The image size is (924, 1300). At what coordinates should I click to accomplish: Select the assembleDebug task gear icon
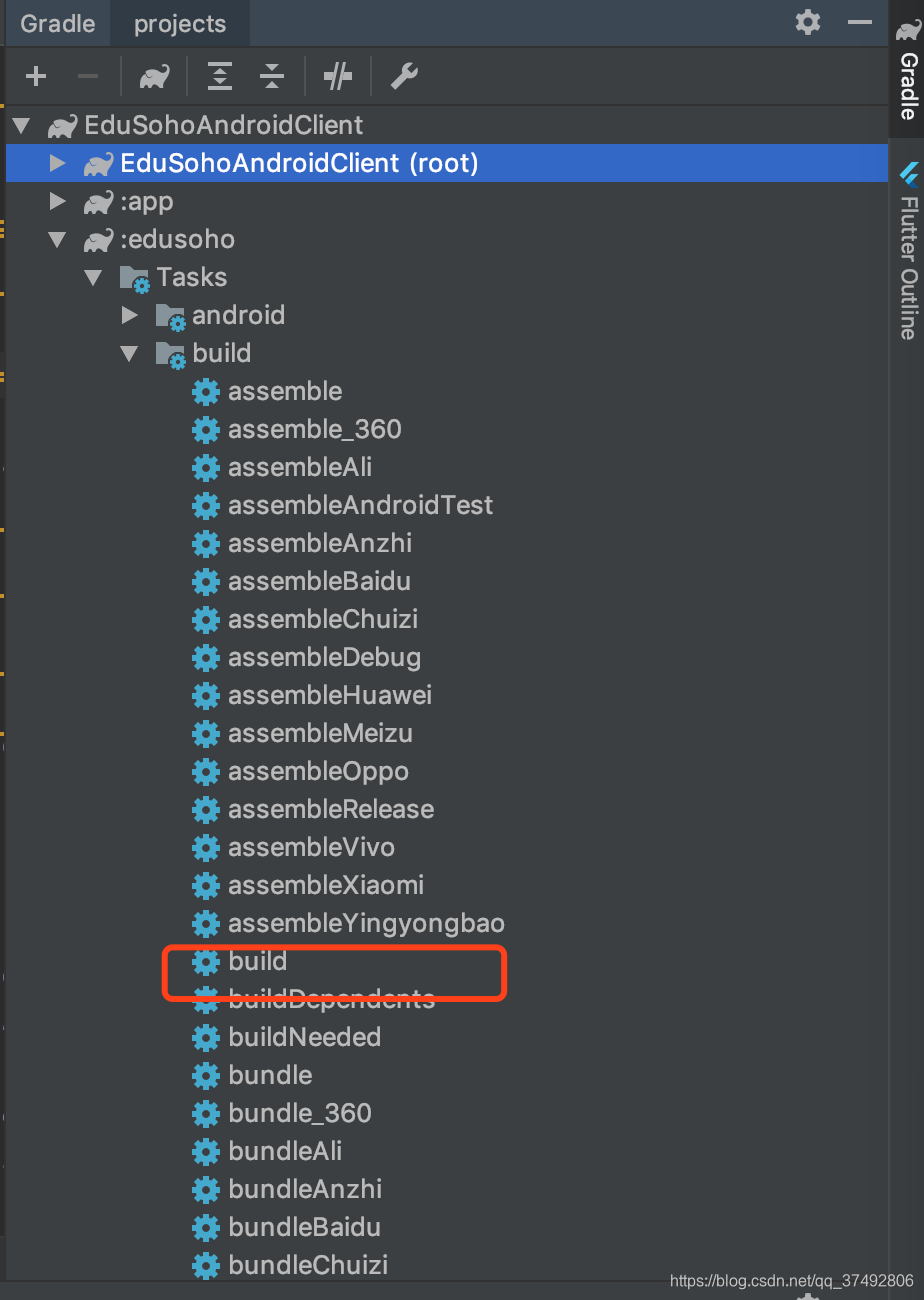pyautogui.click(x=204, y=658)
